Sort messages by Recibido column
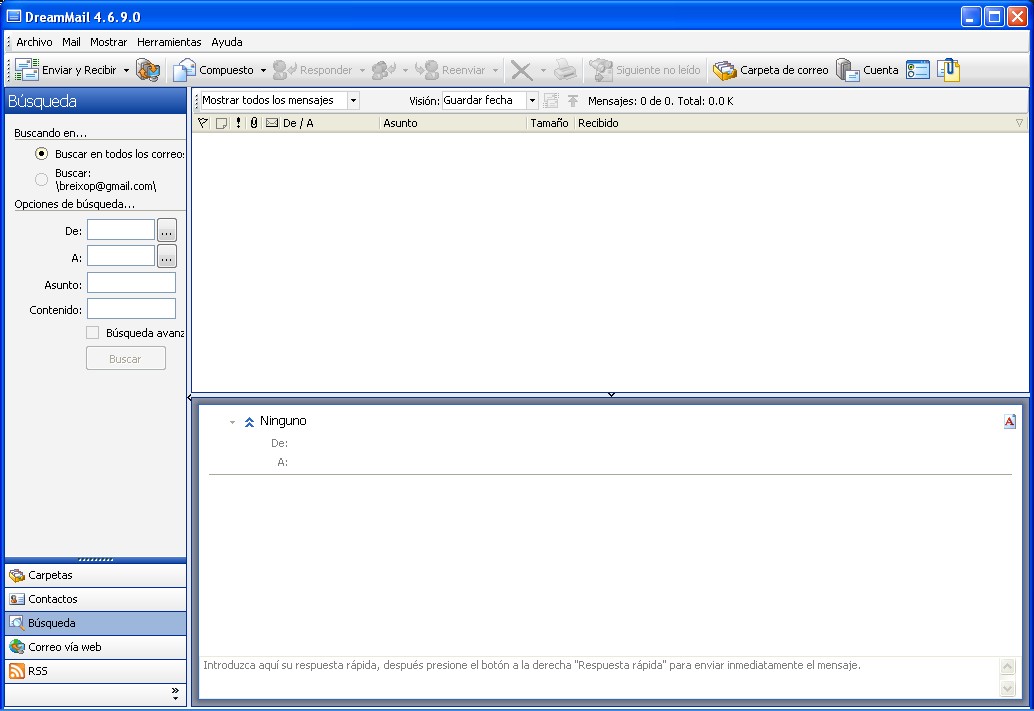This screenshot has height=711, width=1034. (800, 123)
